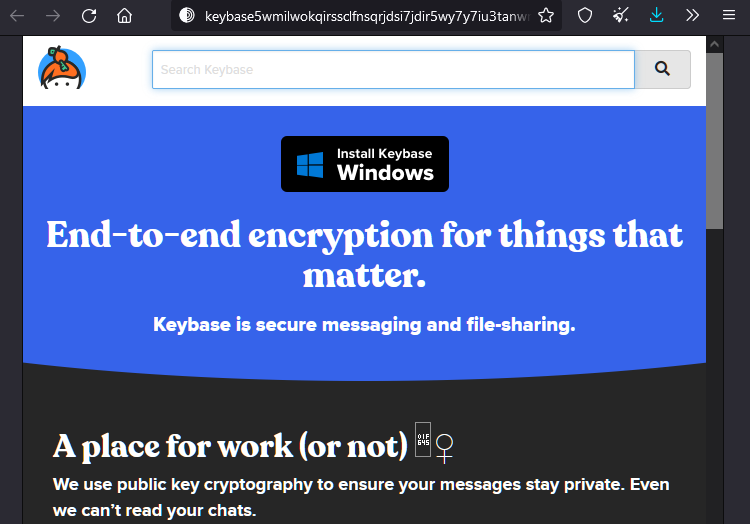Click the Keybase mascot logo
750x524 pixels.
pos(62,67)
